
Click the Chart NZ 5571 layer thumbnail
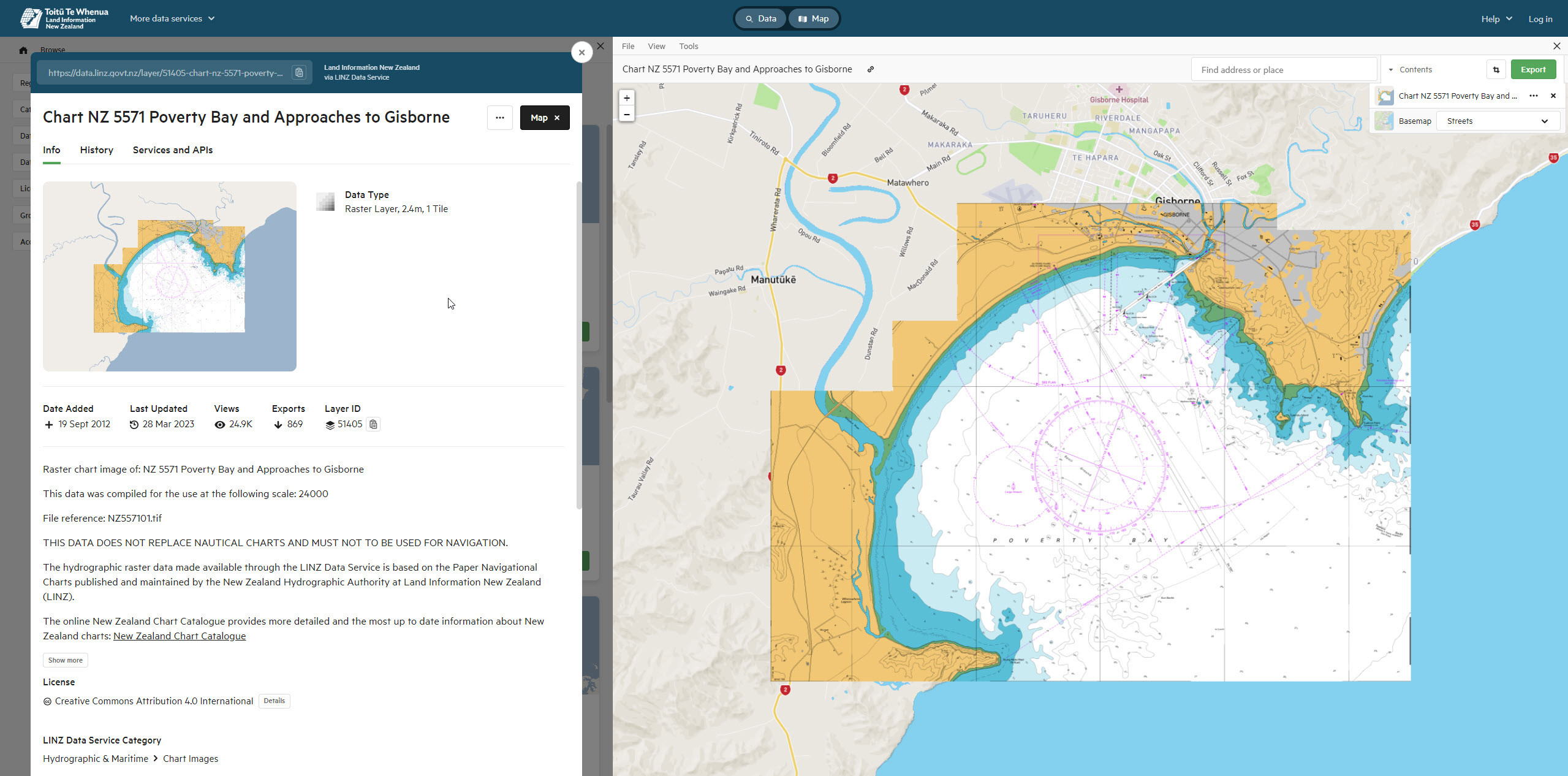pyautogui.click(x=1384, y=96)
